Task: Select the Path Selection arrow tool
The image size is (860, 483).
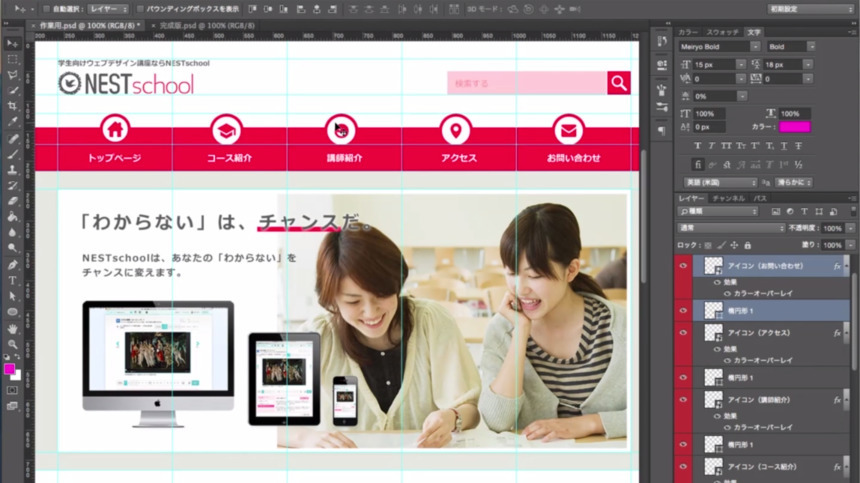Action: [x=12, y=296]
